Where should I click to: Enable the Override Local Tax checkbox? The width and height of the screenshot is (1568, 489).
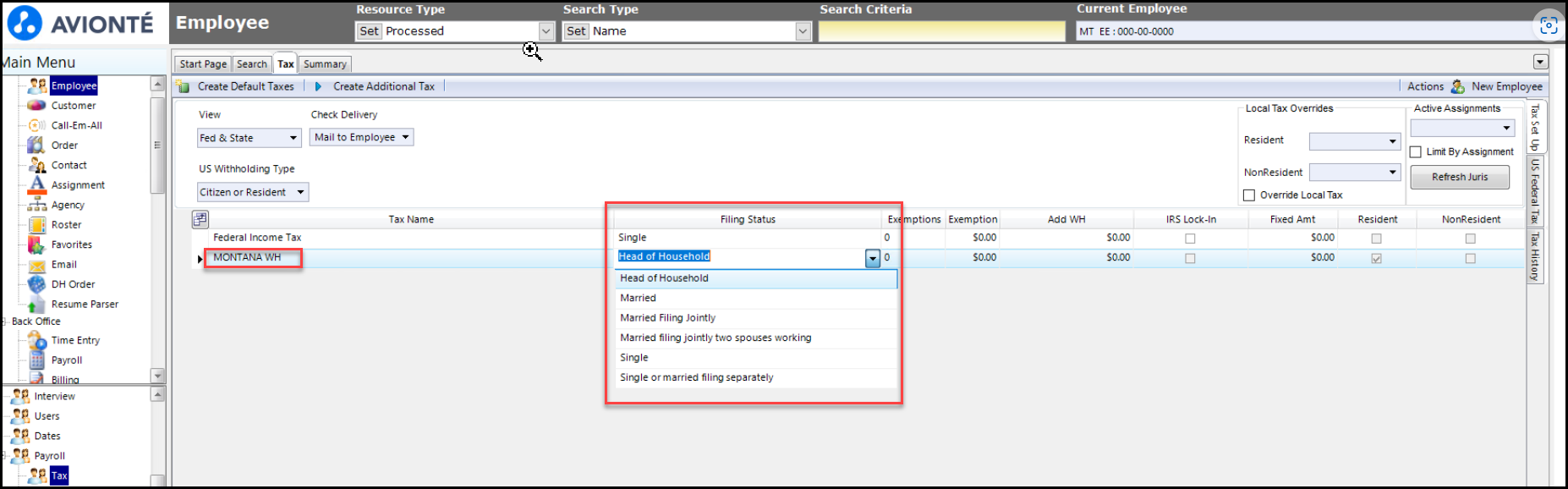[x=1249, y=195]
